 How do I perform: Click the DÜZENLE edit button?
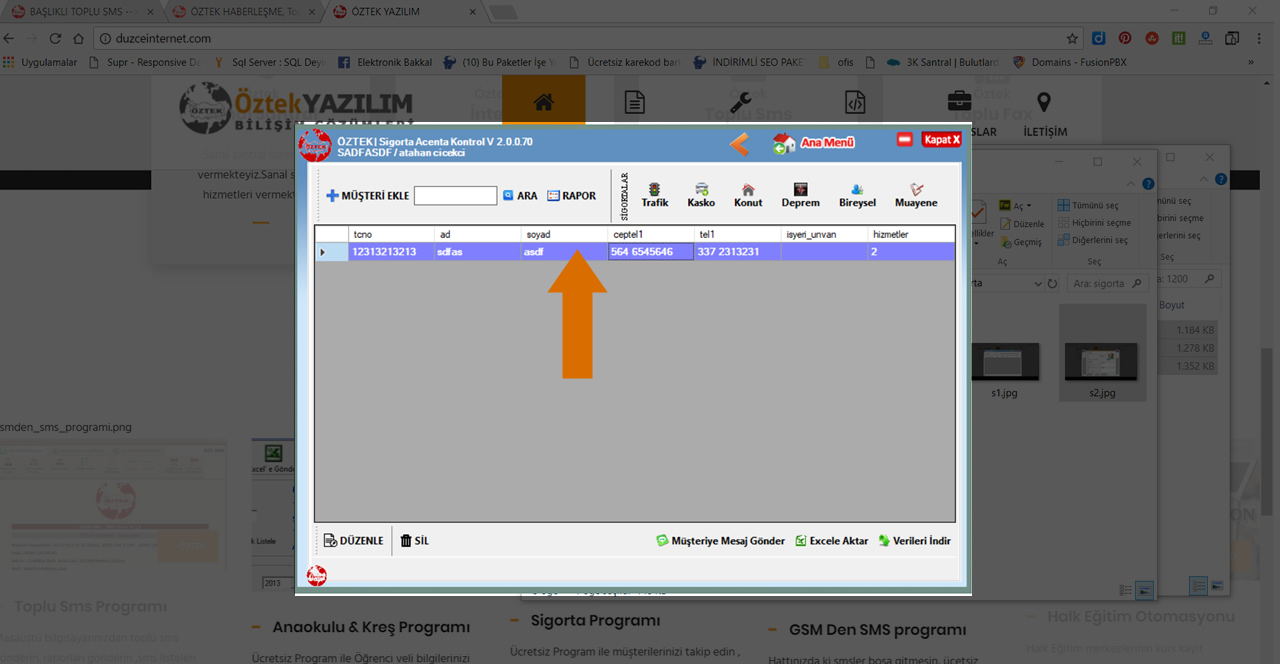point(354,541)
